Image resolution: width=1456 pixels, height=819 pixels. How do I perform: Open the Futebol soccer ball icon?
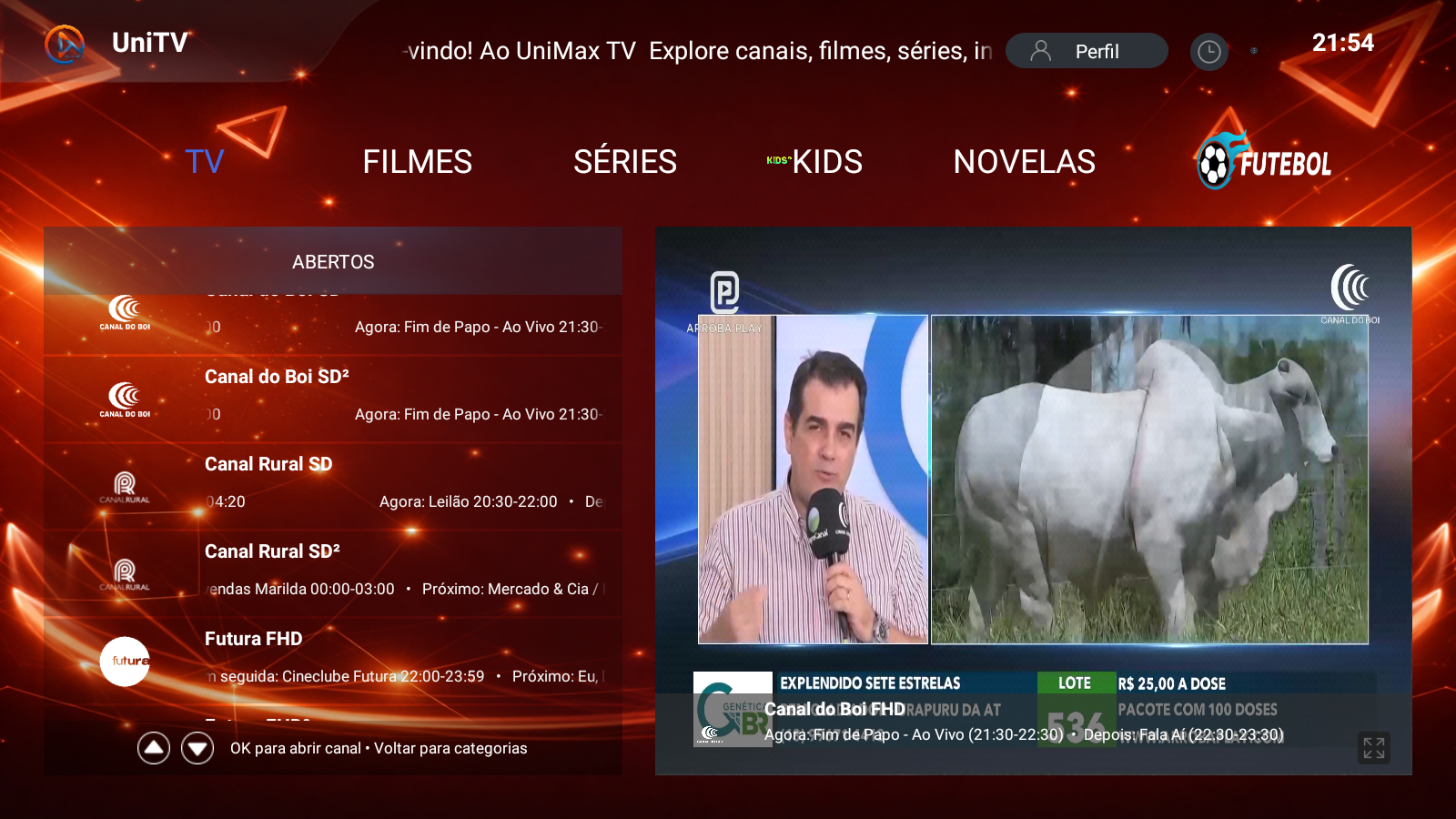click(x=1216, y=163)
